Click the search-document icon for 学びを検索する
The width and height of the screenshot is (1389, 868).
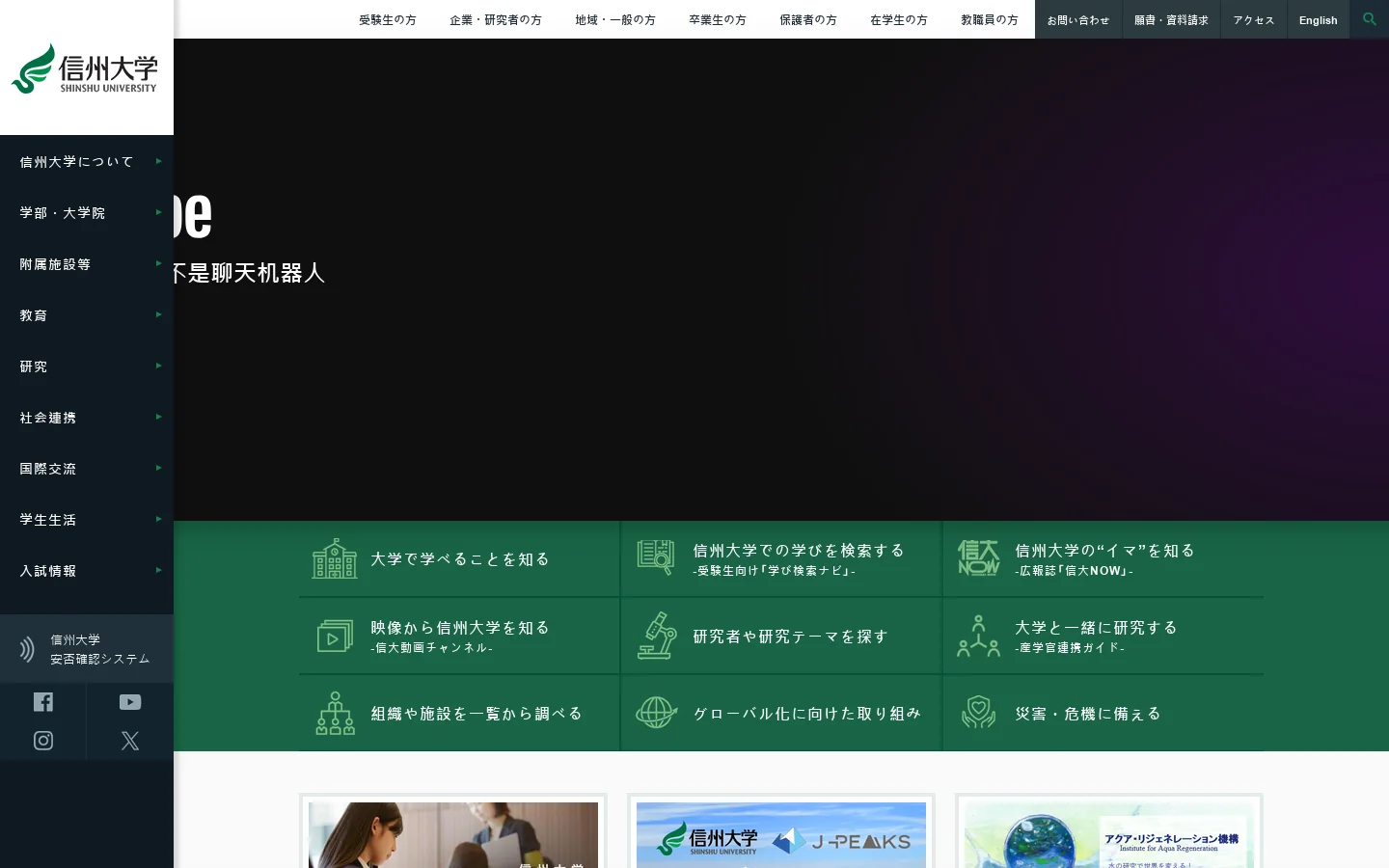click(656, 557)
